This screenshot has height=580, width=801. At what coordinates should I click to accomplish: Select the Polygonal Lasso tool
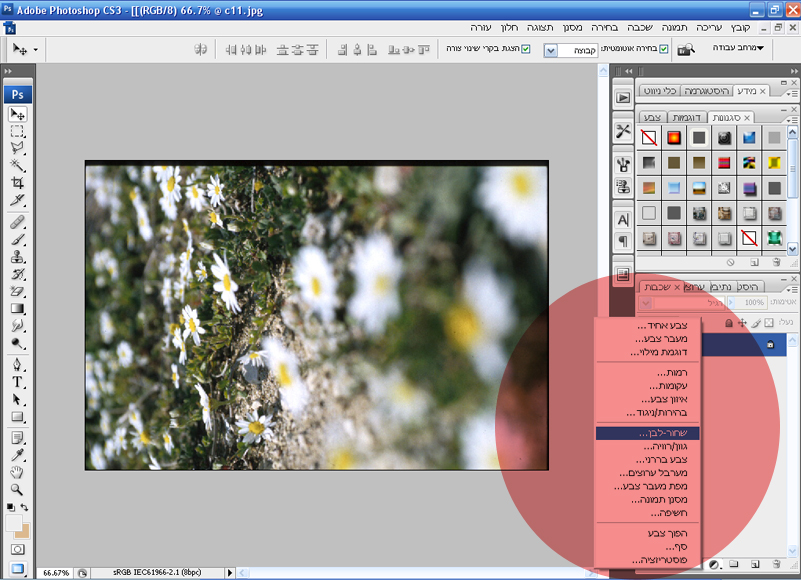pos(17,148)
